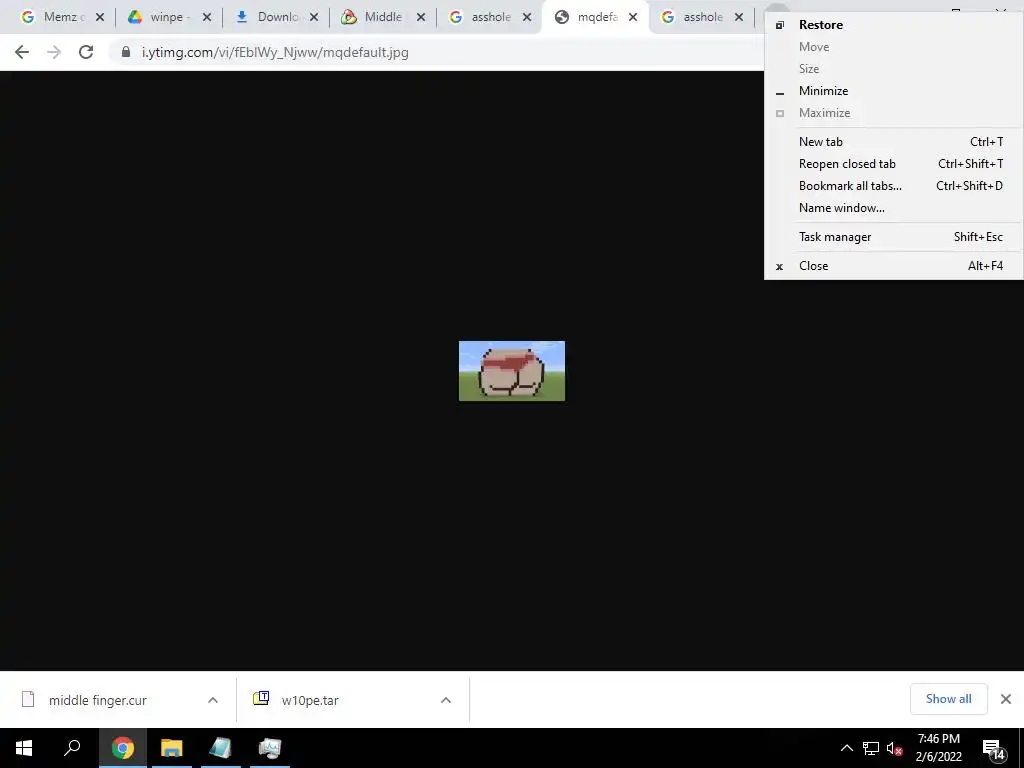Dismiss the downloads bar

pyautogui.click(x=1006, y=699)
